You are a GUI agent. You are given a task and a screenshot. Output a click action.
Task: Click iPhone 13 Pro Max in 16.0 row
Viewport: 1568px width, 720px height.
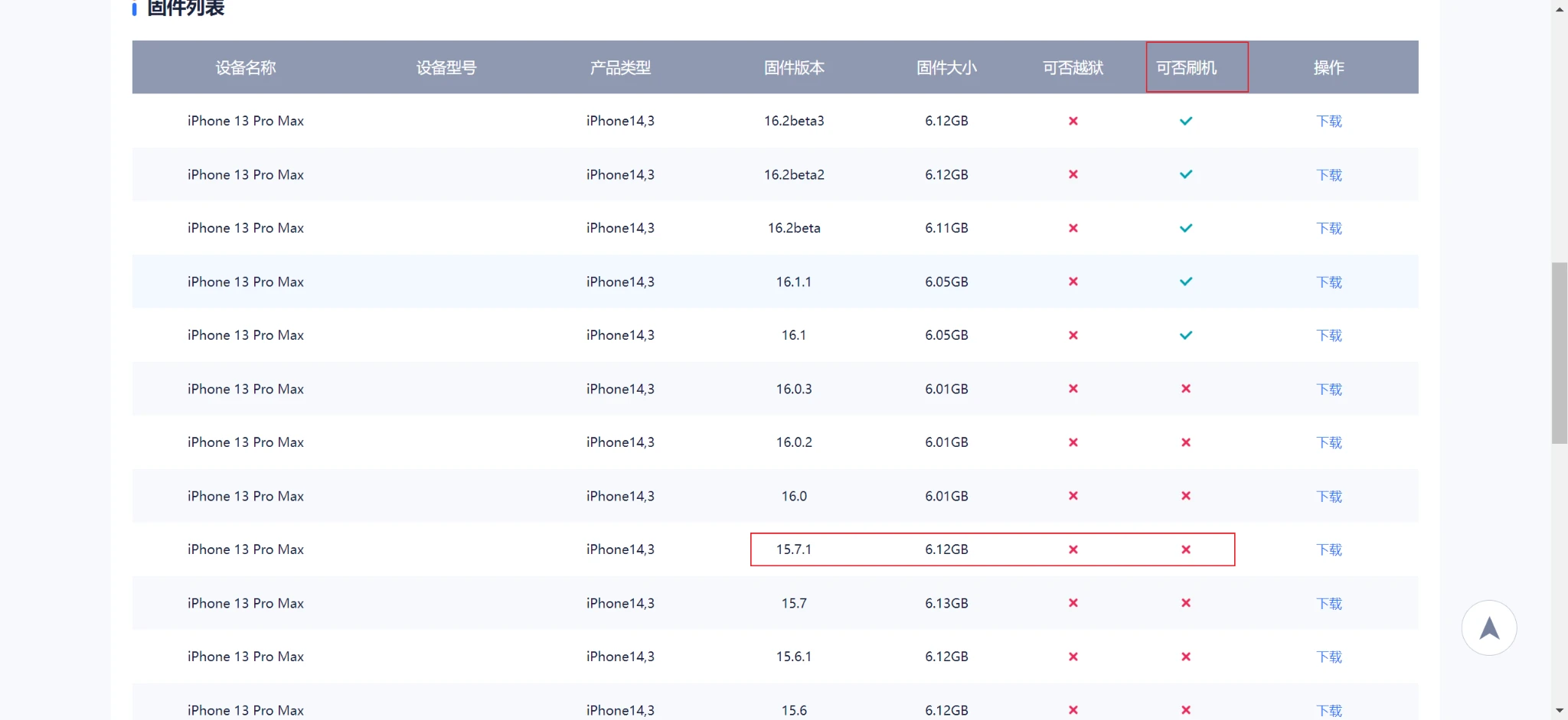click(x=246, y=496)
